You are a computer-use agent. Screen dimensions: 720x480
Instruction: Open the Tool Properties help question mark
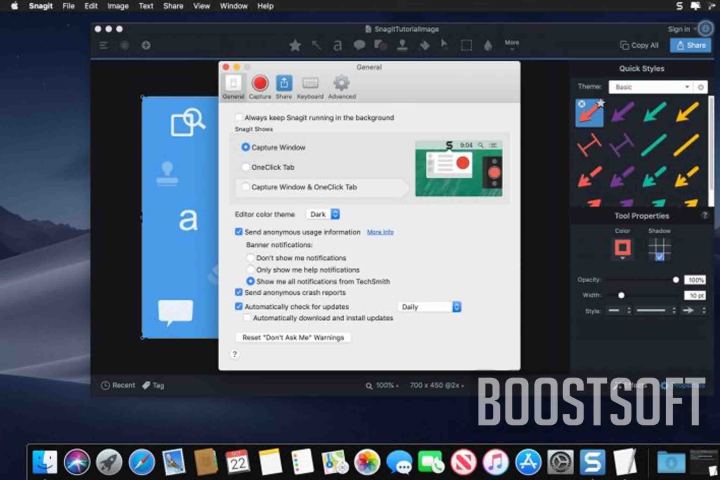coord(704,215)
